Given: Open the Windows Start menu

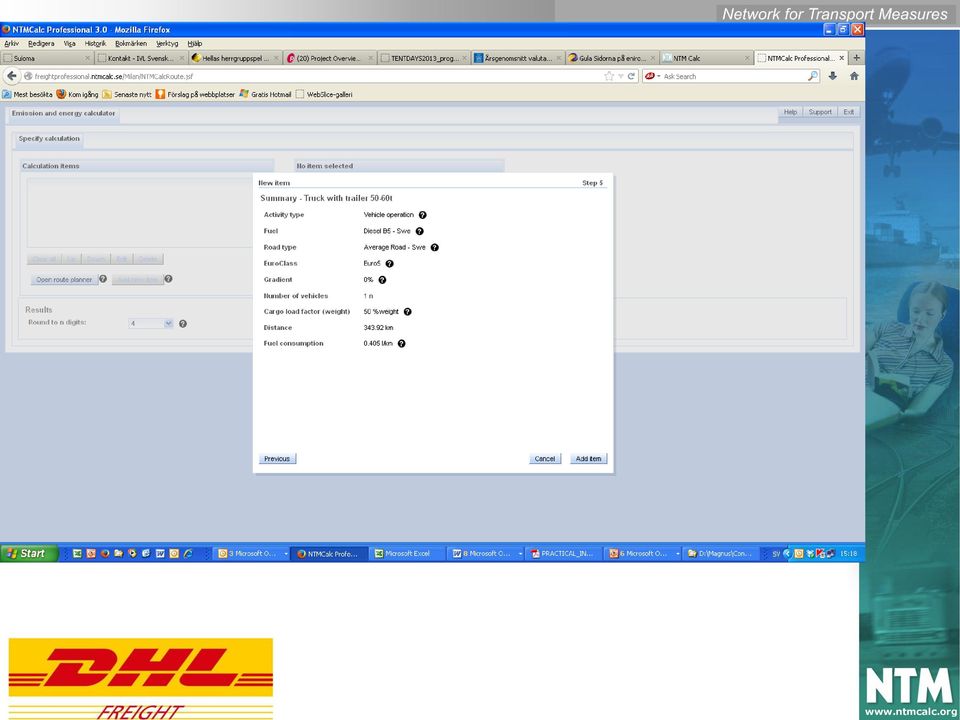Looking at the screenshot, I should (27, 553).
